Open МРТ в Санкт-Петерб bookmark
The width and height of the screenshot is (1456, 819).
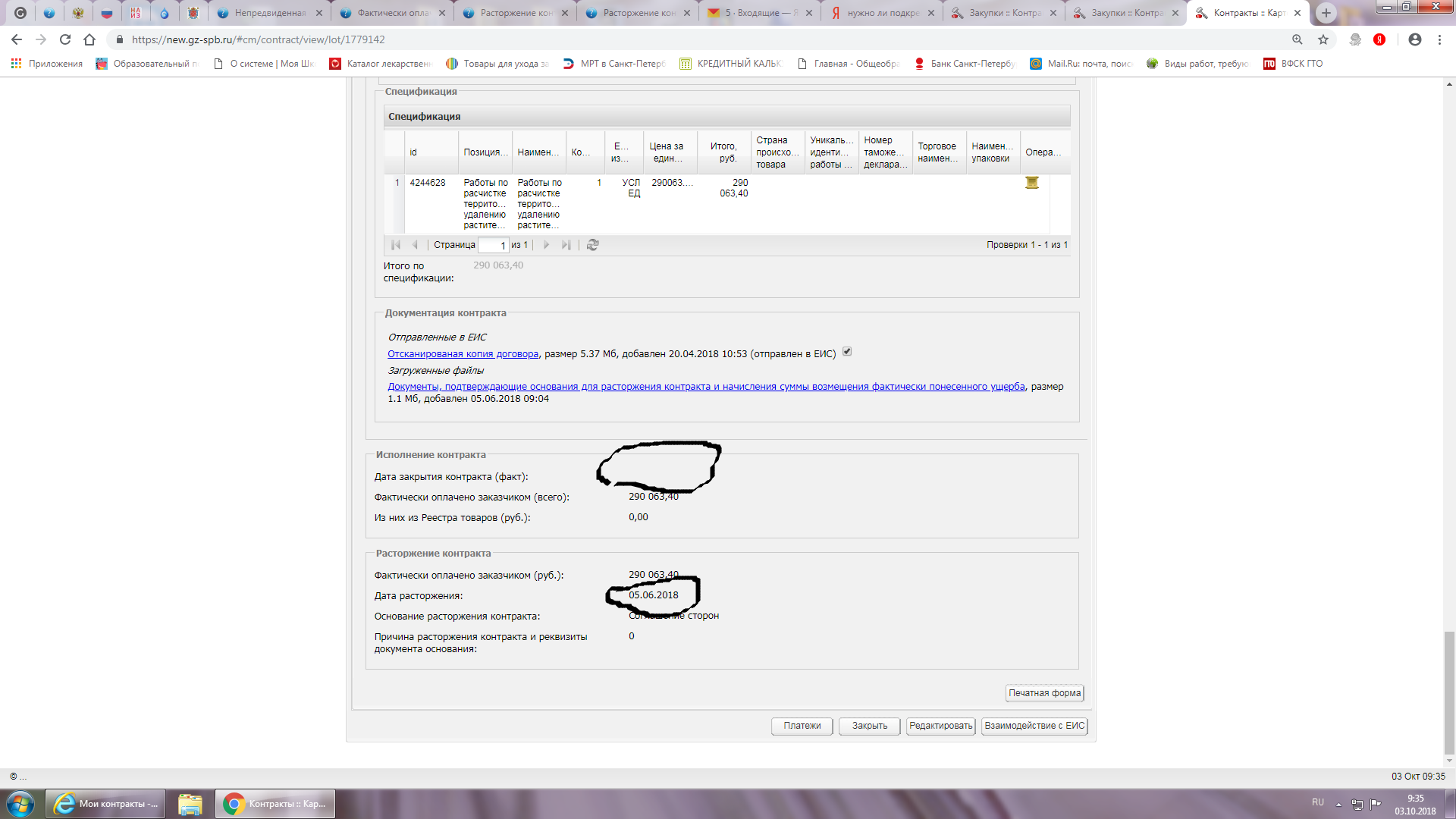(613, 64)
